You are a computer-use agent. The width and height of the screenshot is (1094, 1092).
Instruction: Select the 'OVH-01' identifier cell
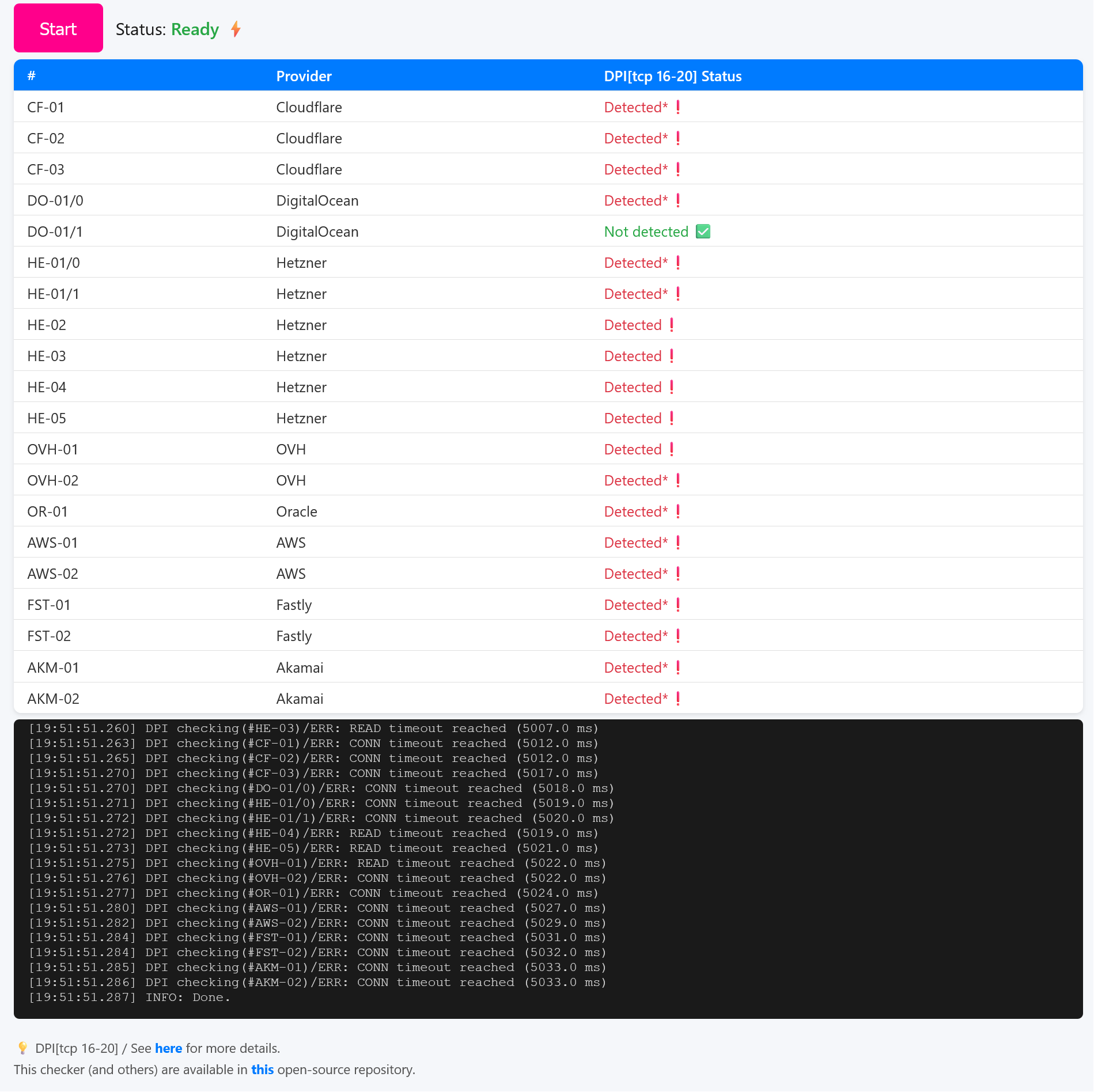53,449
